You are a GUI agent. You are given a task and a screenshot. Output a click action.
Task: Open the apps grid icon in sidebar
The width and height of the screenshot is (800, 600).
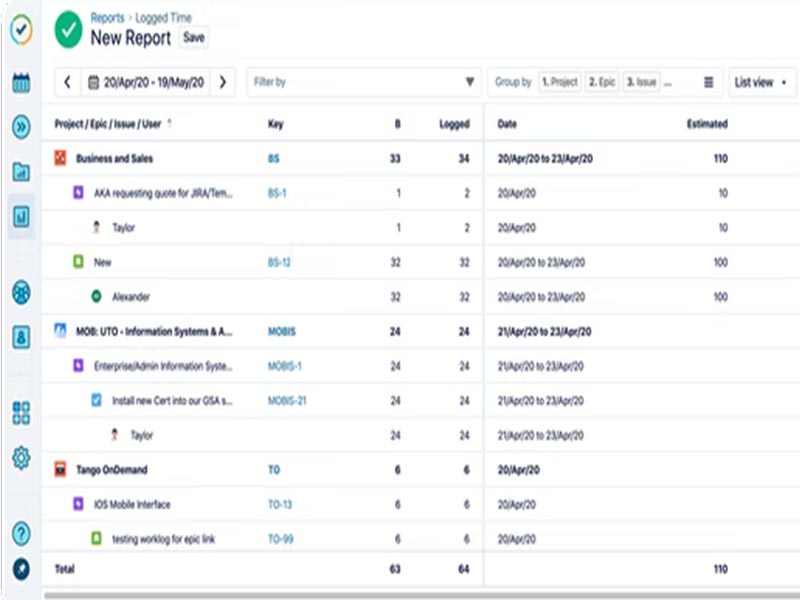point(22,412)
